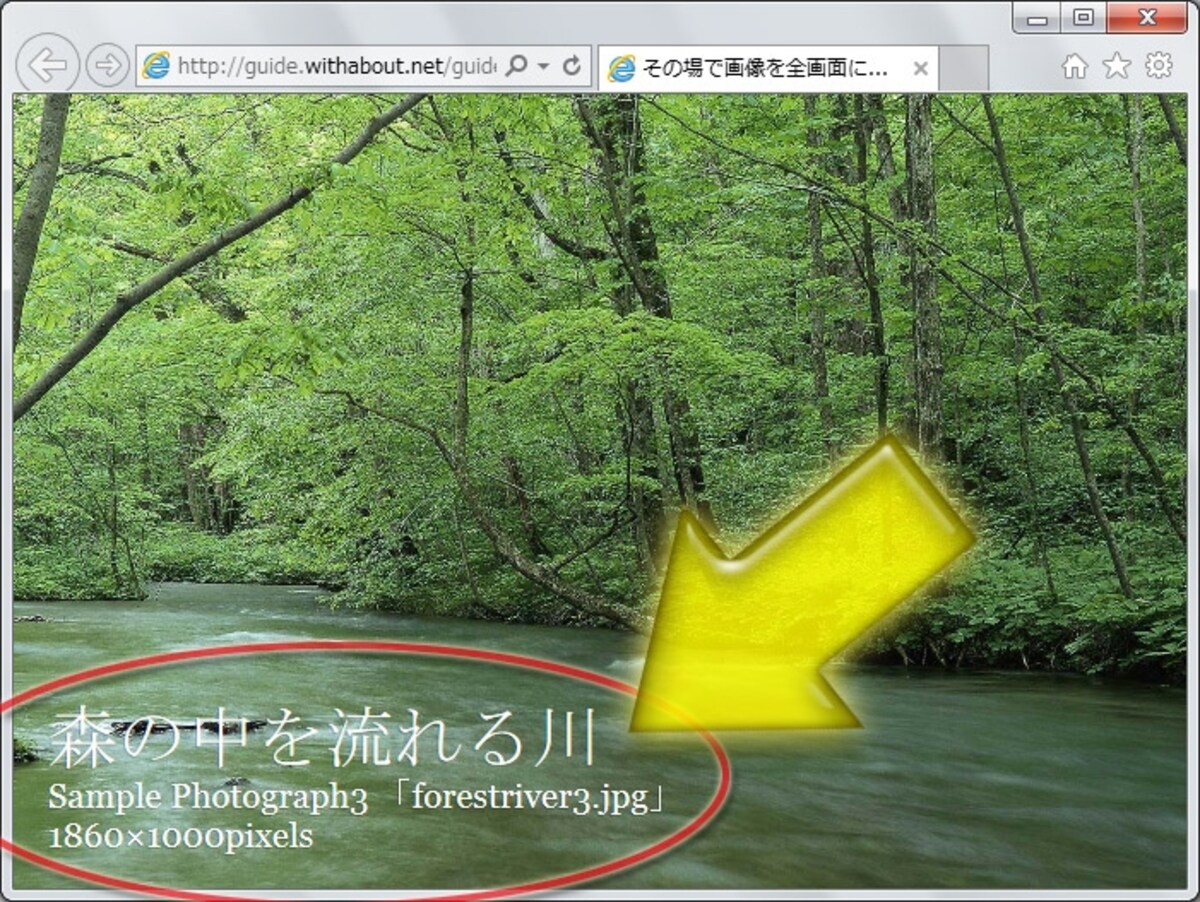
Task: Close the Internet Explorer window
Action: 1146,18
